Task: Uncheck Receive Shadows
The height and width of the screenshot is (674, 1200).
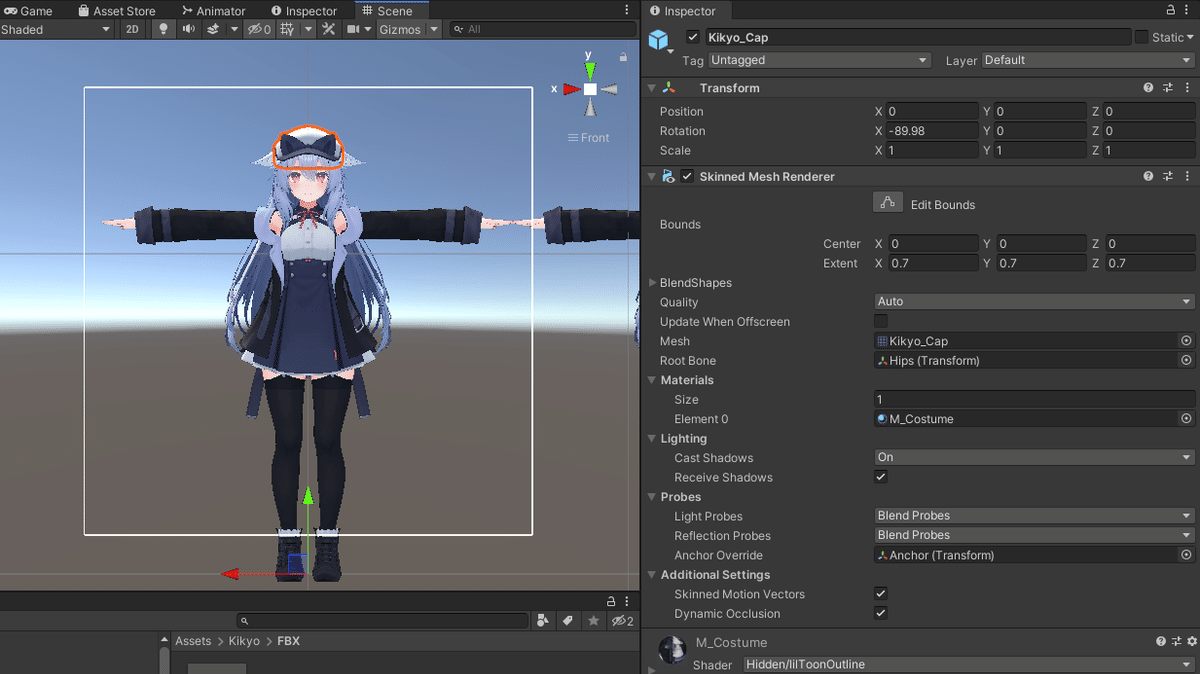Action: [881, 477]
